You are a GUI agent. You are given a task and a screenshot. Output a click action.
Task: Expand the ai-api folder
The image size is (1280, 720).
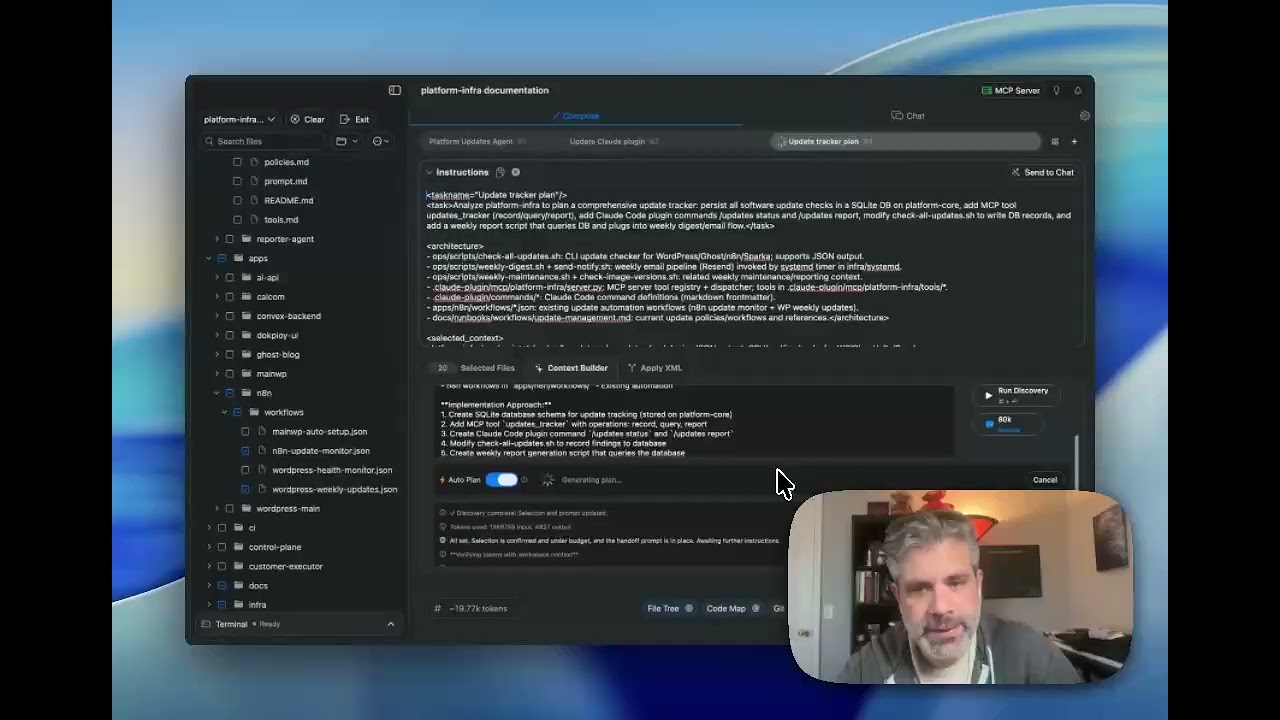click(217, 277)
